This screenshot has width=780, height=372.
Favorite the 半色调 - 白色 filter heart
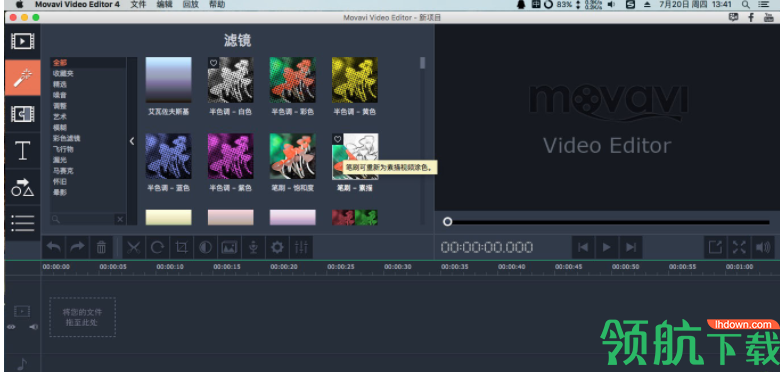tap(213, 63)
